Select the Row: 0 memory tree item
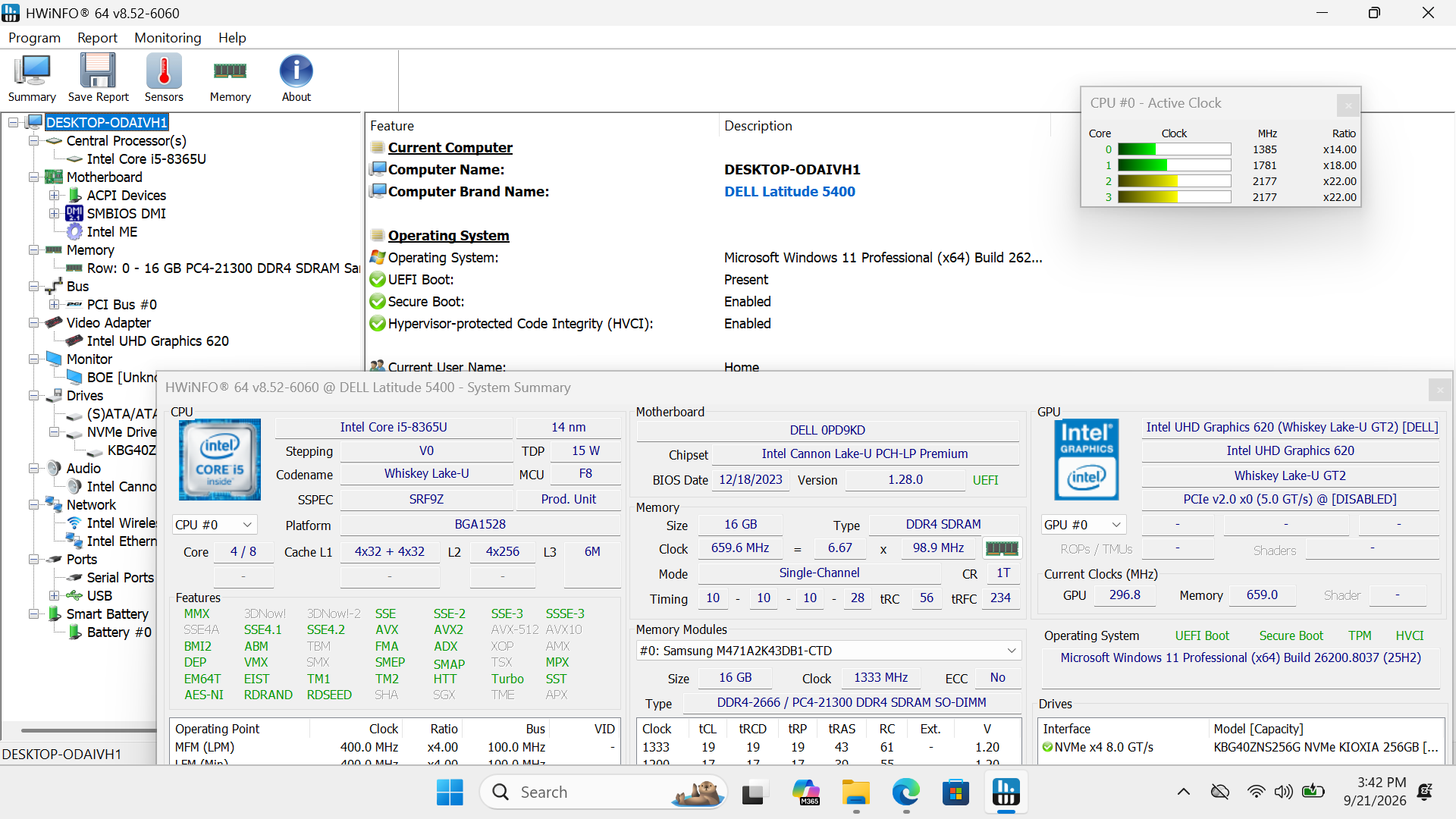The image size is (1456, 819). pos(223,268)
